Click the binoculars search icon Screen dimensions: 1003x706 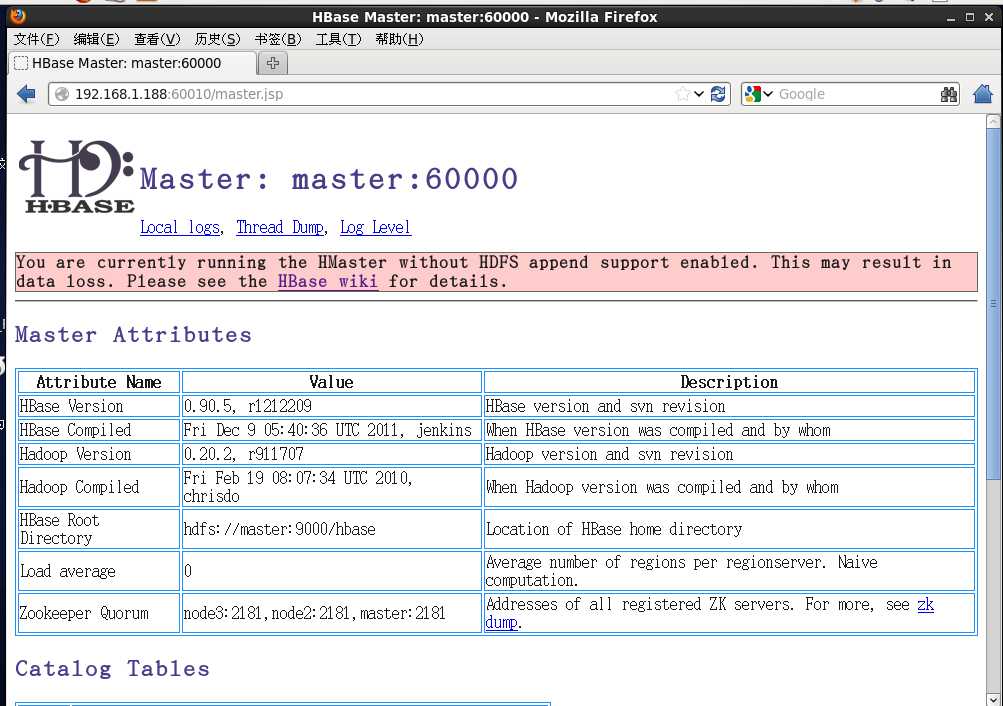pyautogui.click(x=949, y=95)
